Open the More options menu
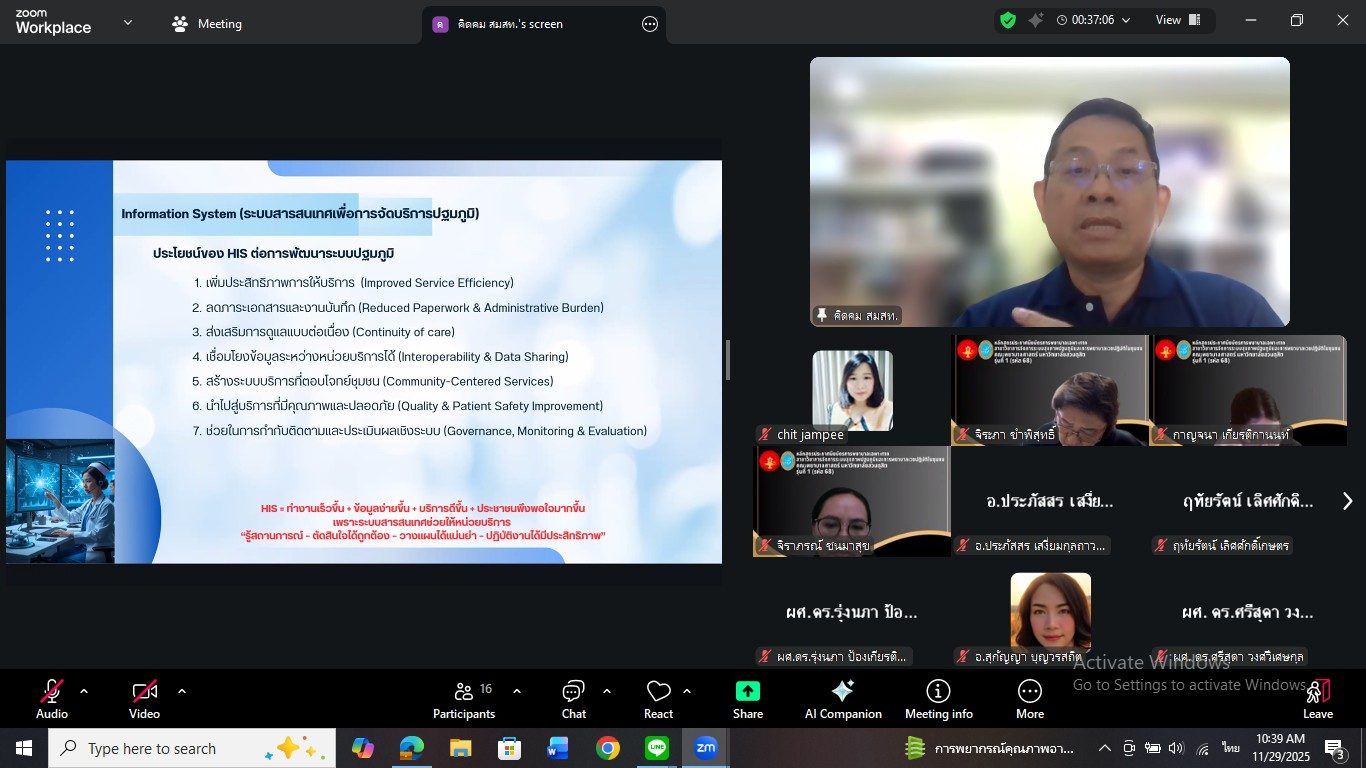 pyautogui.click(x=1029, y=700)
